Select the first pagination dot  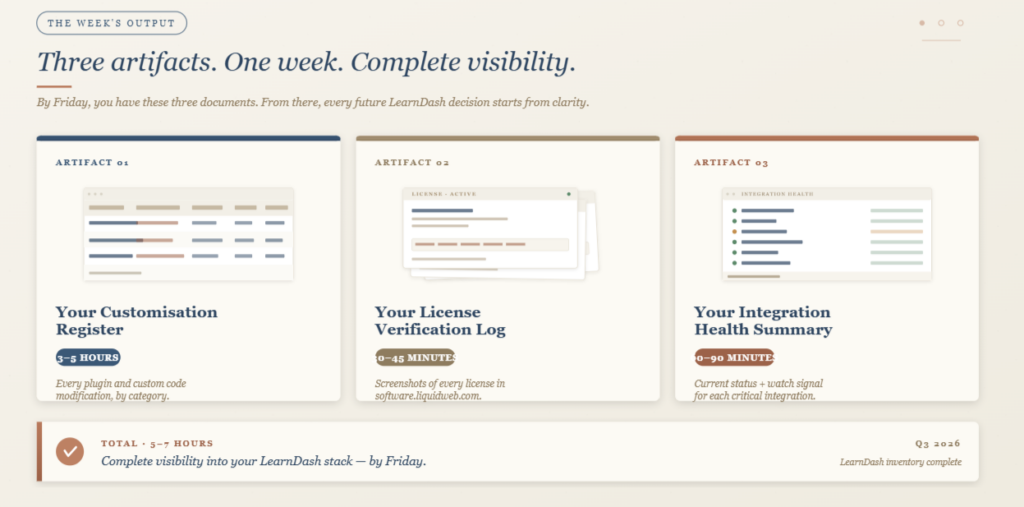point(922,23)
